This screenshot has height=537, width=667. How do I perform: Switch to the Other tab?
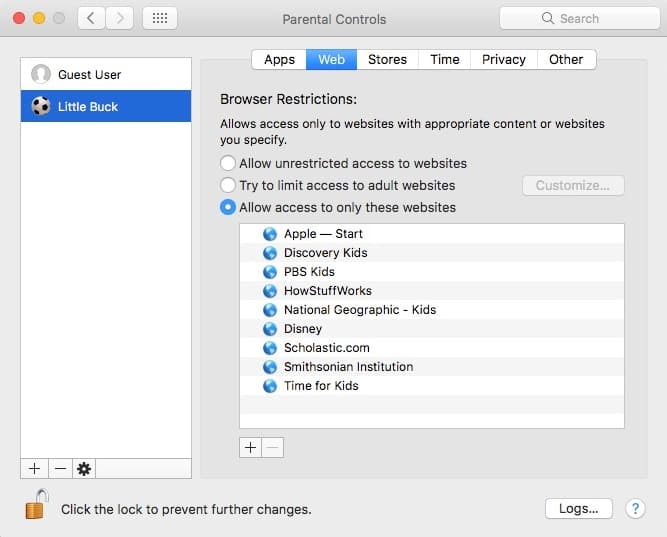(x=566, y=59)
